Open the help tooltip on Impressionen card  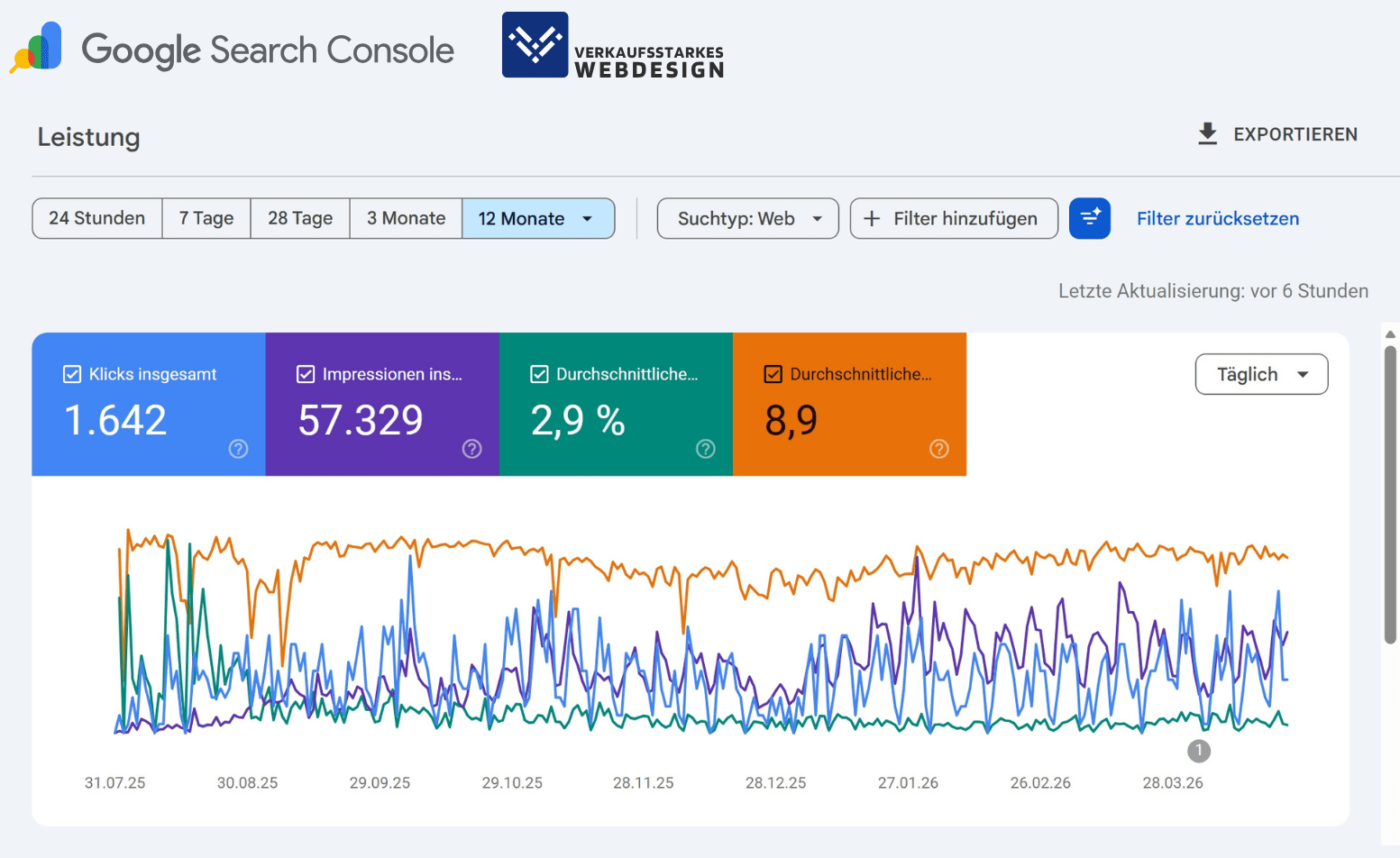click(x=471, y=448)
